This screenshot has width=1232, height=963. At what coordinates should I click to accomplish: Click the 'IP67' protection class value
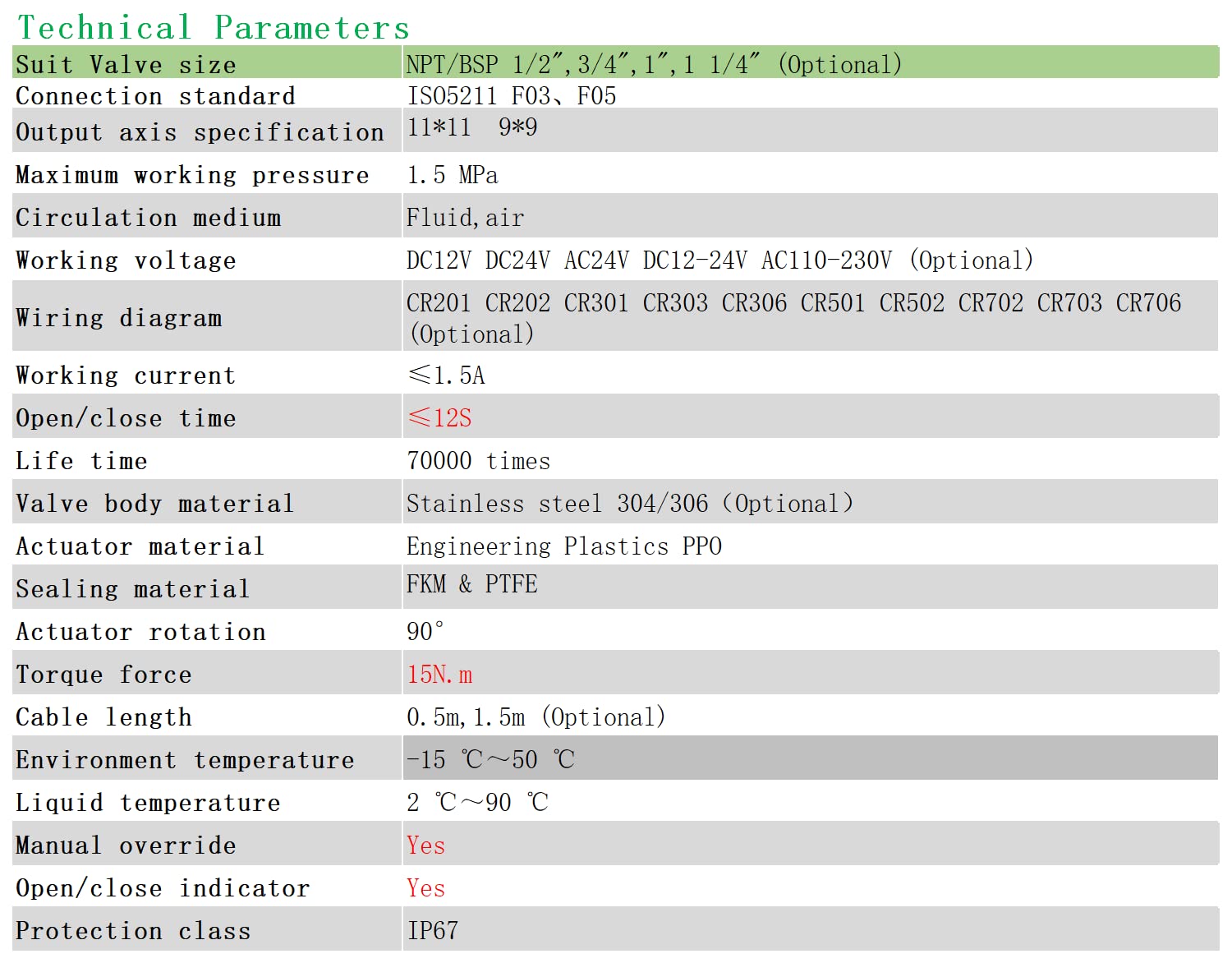[433, 931]
